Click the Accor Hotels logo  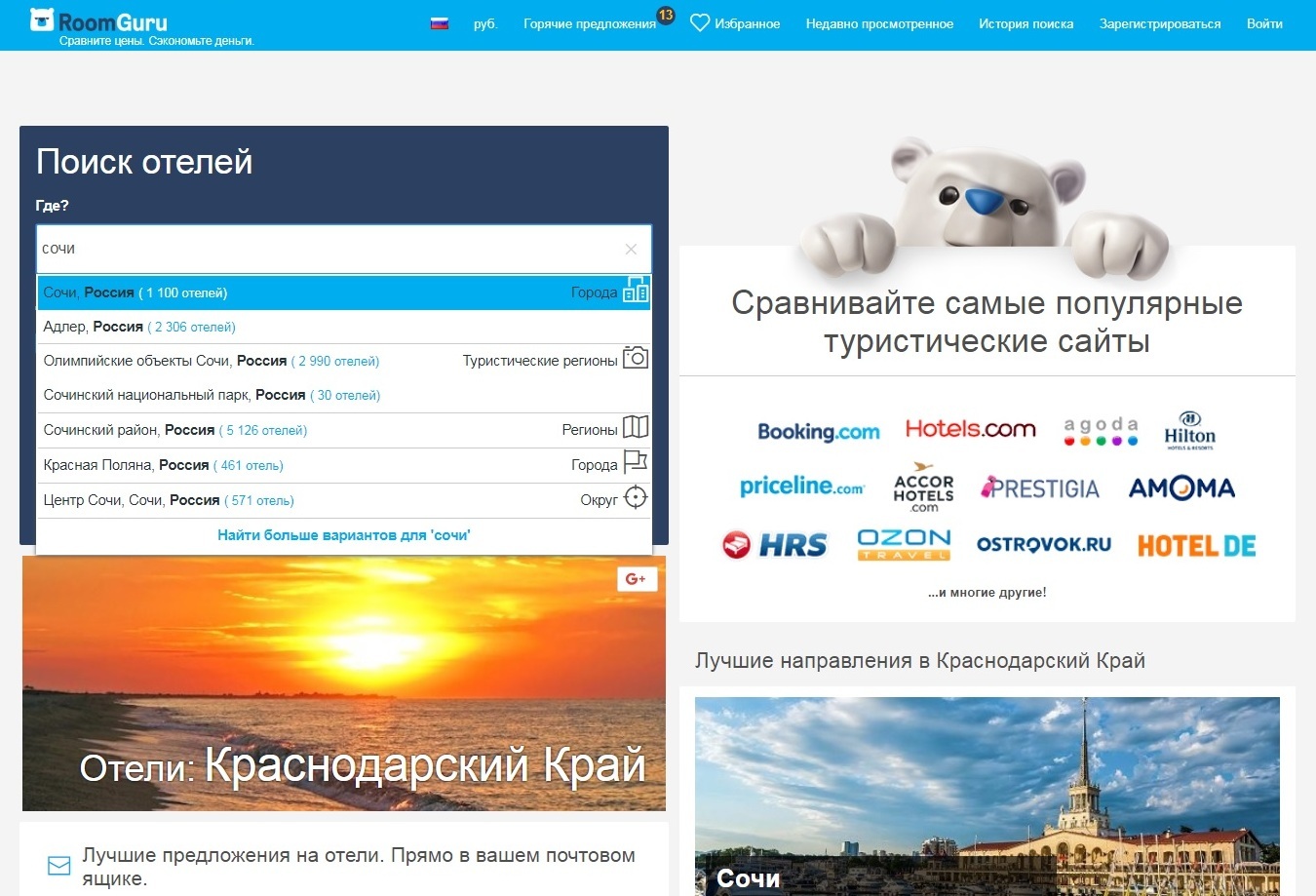(923, 487)
